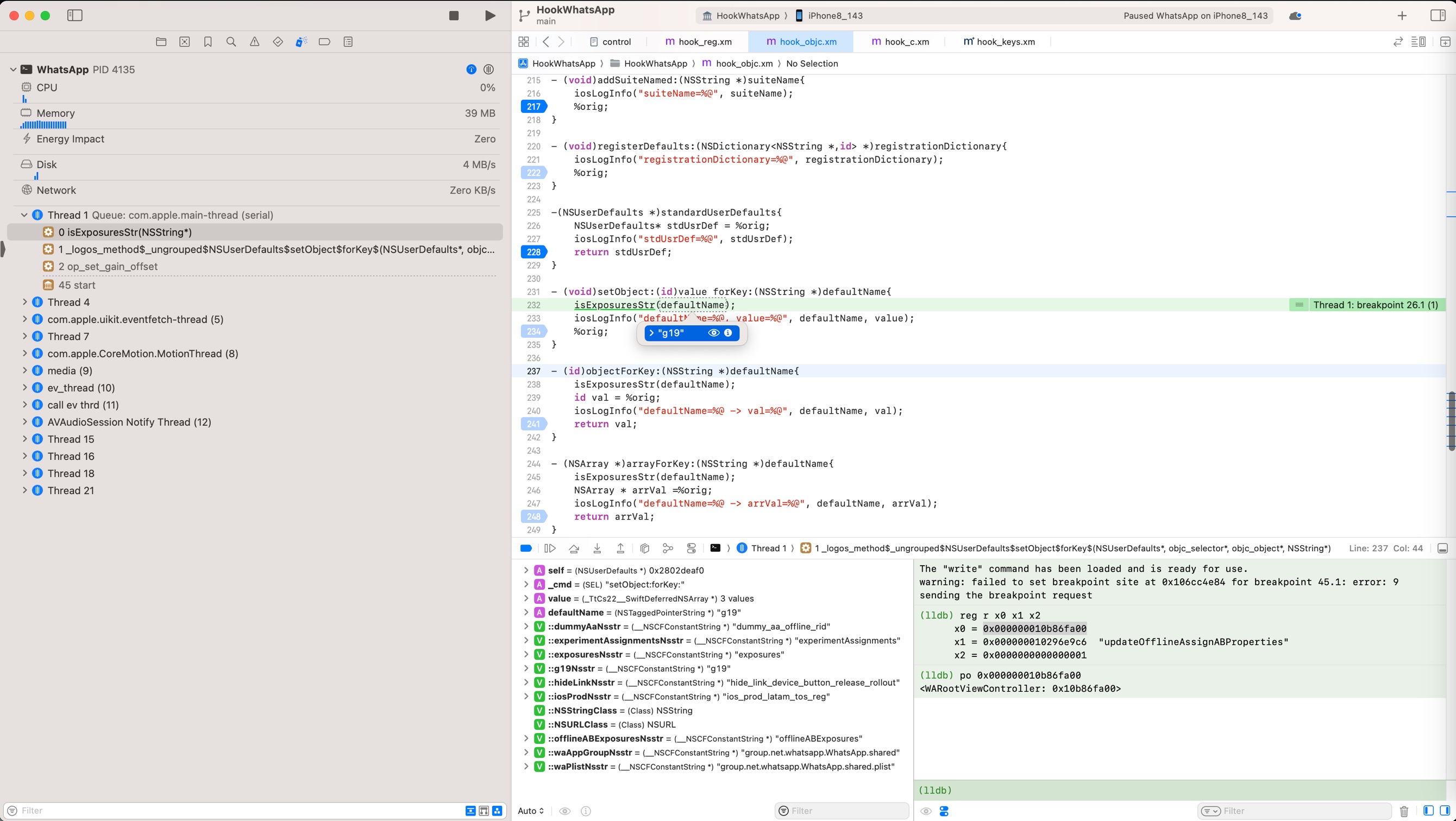Open Debug View Hierarchy
The image size is (1456, 821).
pyautogui.click(x=644, y=548)
